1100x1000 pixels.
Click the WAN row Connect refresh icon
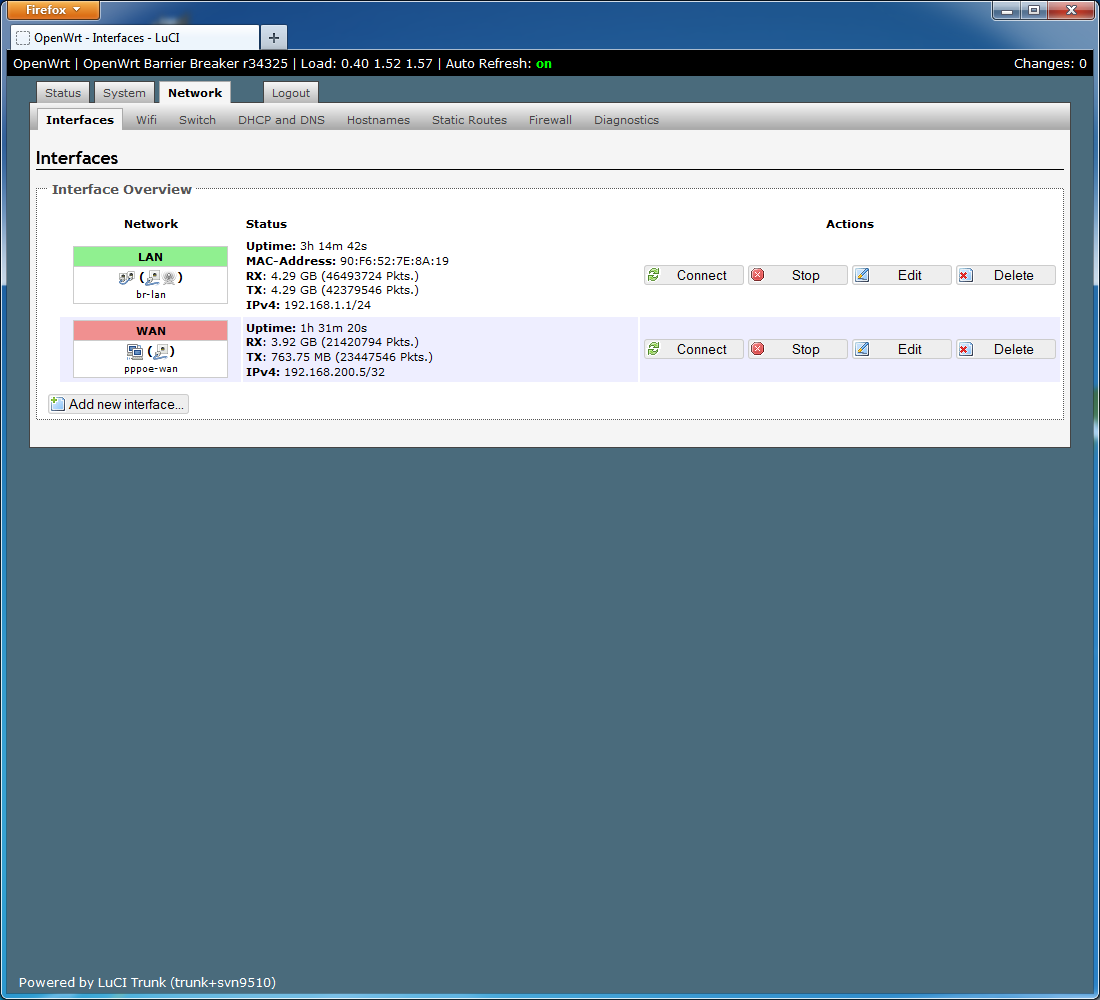pos(654,349)
